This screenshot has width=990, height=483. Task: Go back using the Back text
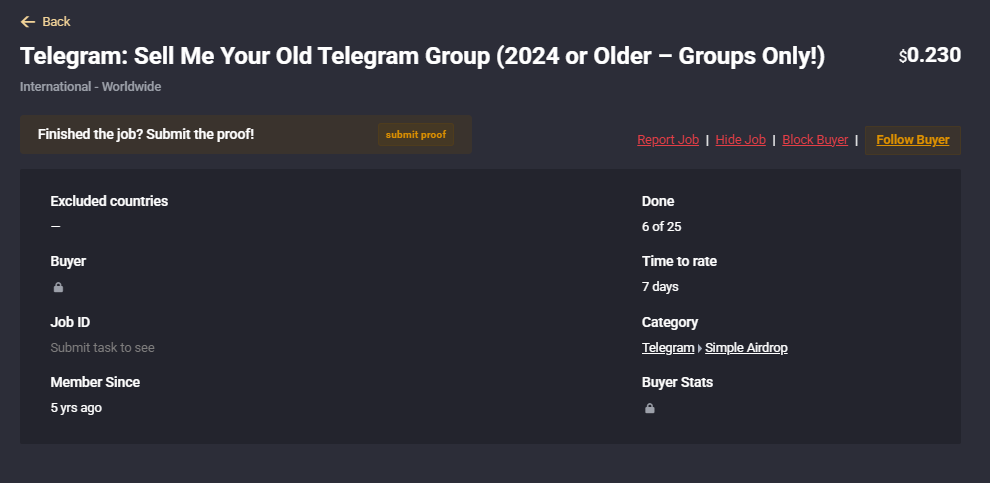click(56, 22)
